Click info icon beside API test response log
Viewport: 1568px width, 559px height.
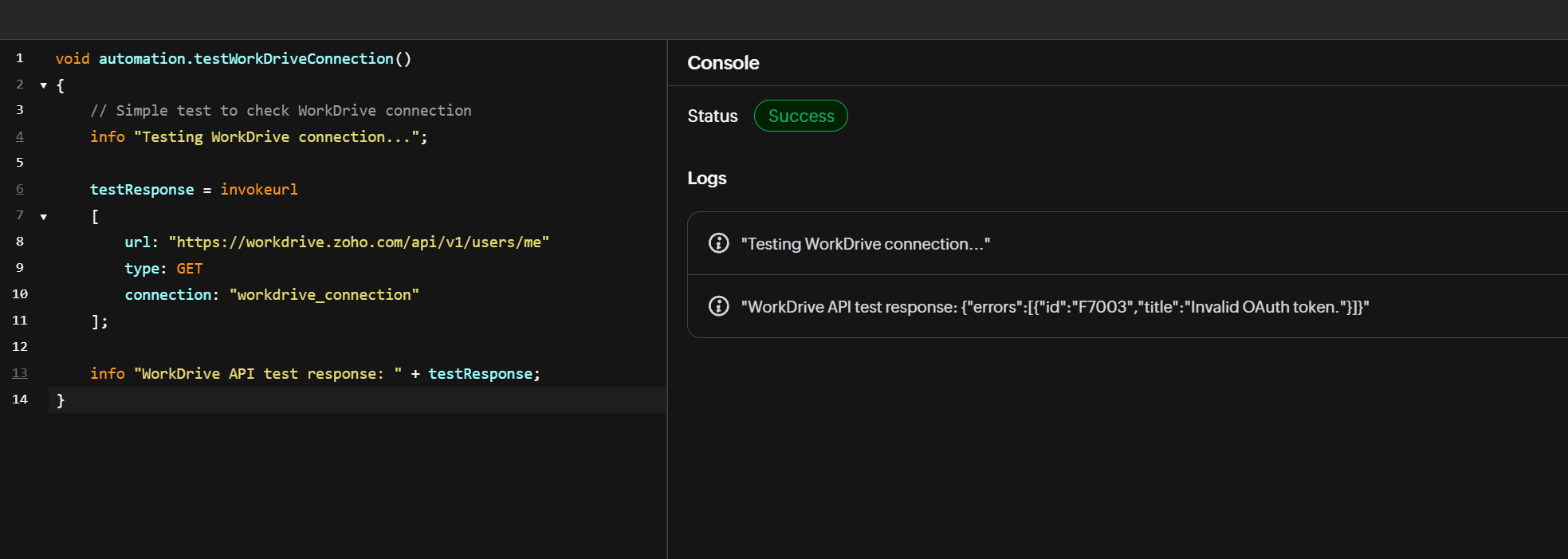tap(718, 306)
